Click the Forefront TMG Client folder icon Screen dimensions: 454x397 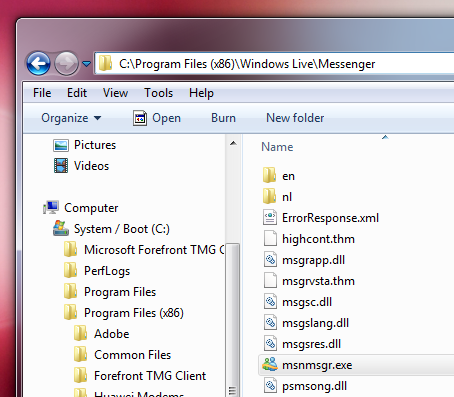81,375
